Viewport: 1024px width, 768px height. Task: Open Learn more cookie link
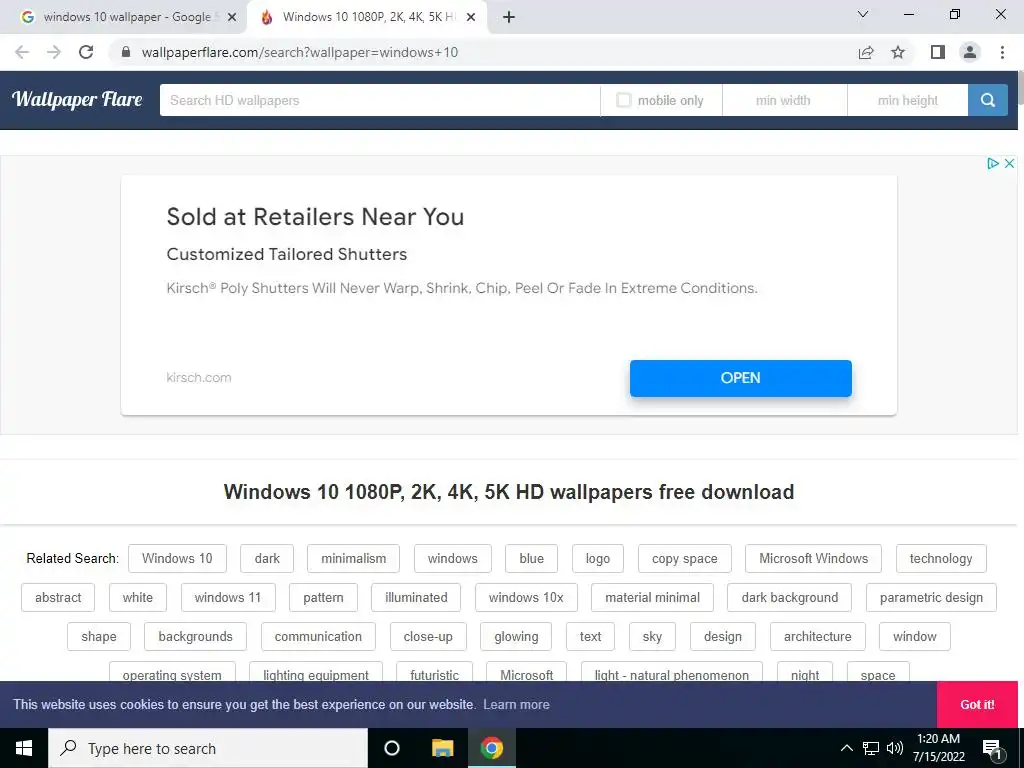click(x=516, y=705)
